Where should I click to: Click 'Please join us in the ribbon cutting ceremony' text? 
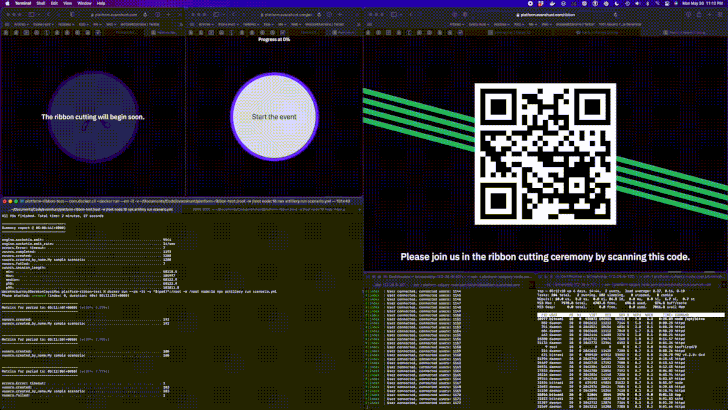(x=545, y=257)
